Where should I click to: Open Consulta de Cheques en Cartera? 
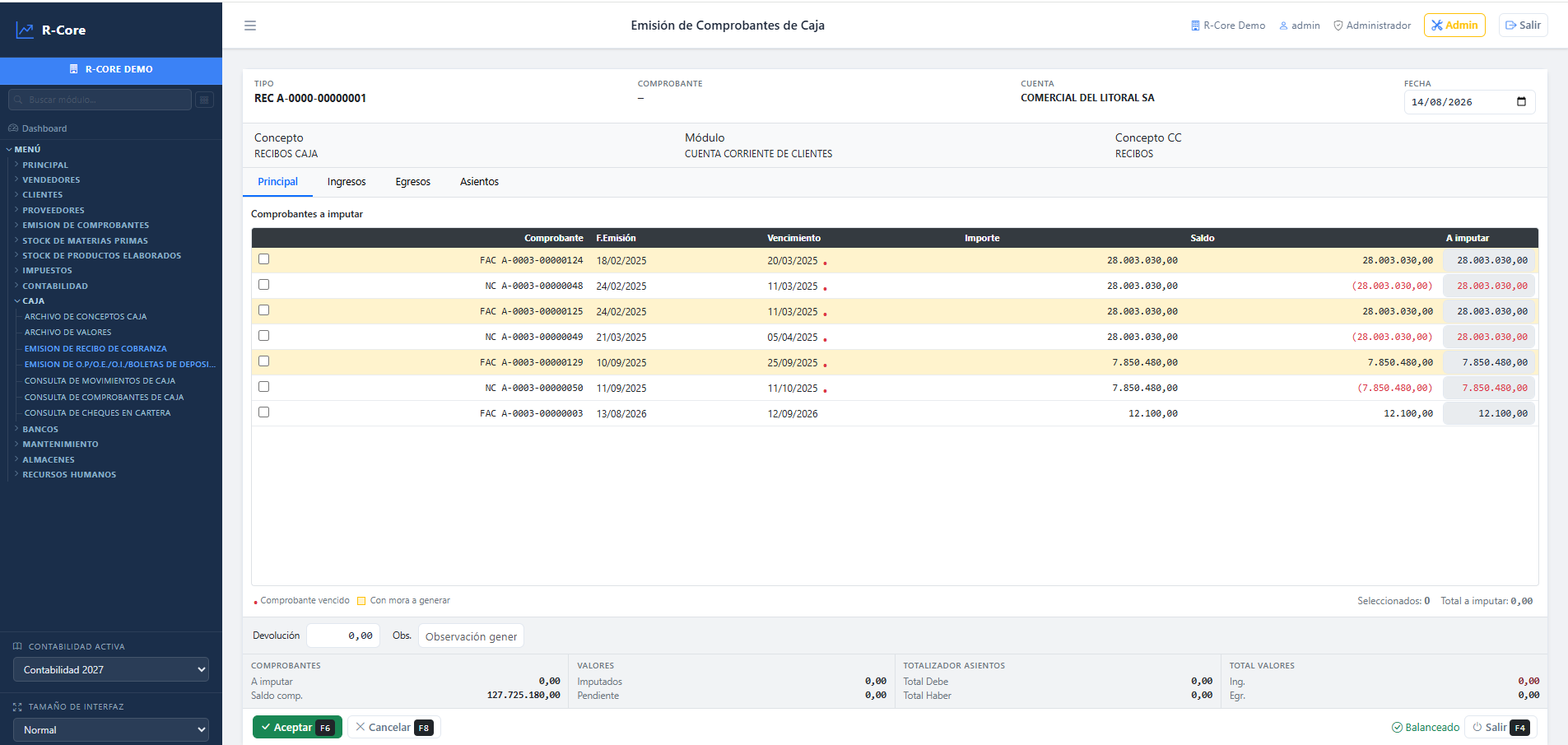click(x=97, y=413)
